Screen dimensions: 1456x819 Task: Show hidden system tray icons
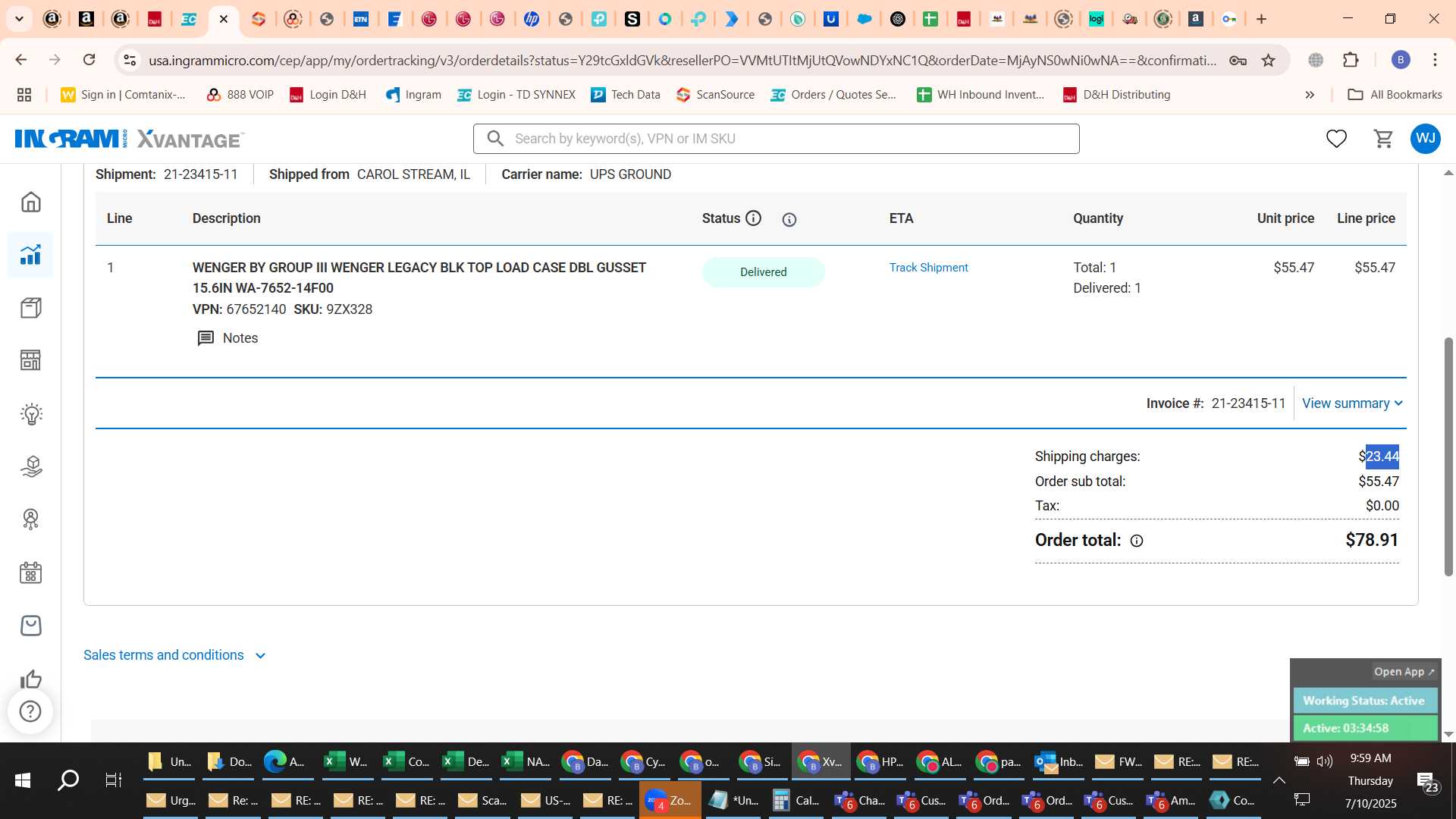click(x=1279, y=780)
